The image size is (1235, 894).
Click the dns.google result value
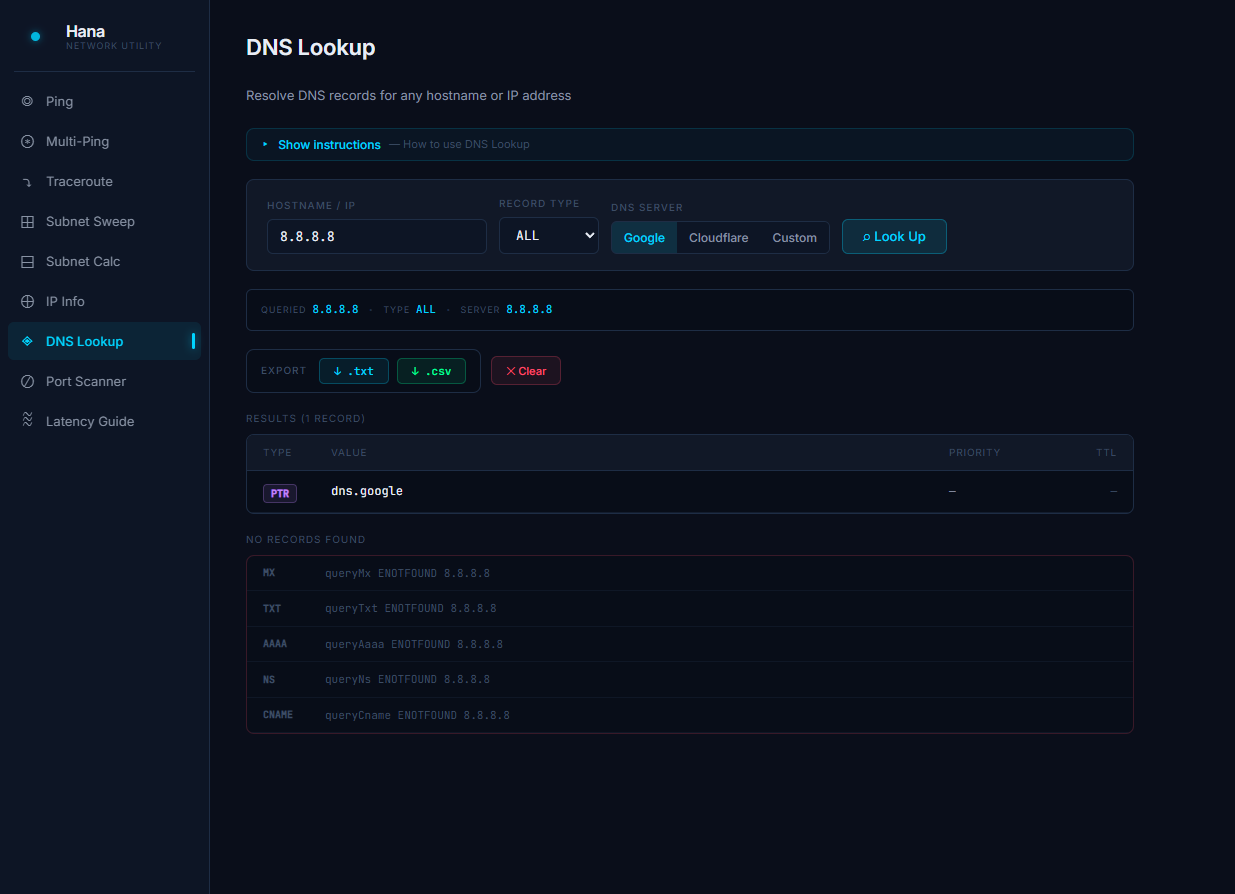coord(367,491)
